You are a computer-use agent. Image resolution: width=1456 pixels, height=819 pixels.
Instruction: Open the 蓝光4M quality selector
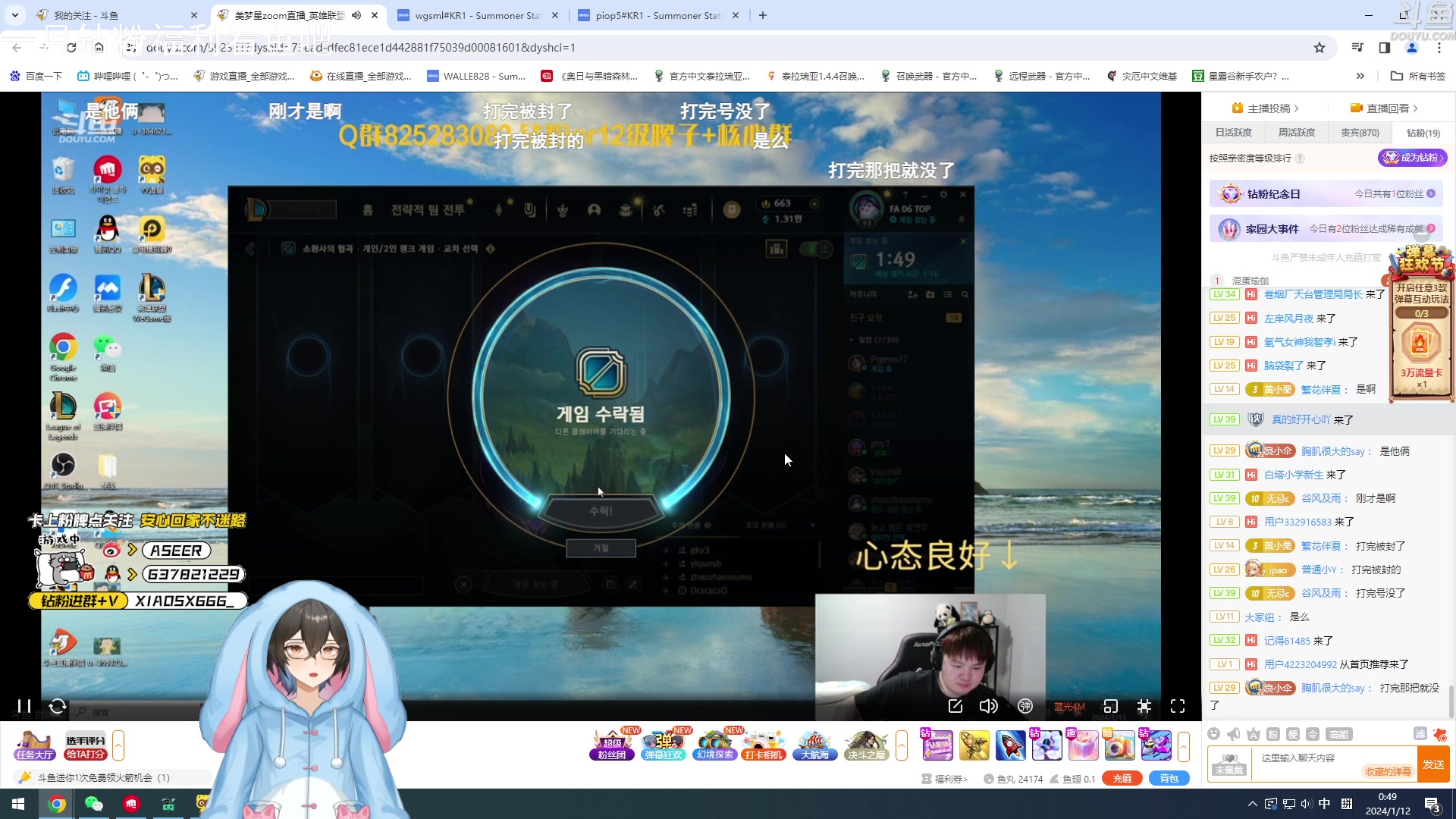[1069, 707]
